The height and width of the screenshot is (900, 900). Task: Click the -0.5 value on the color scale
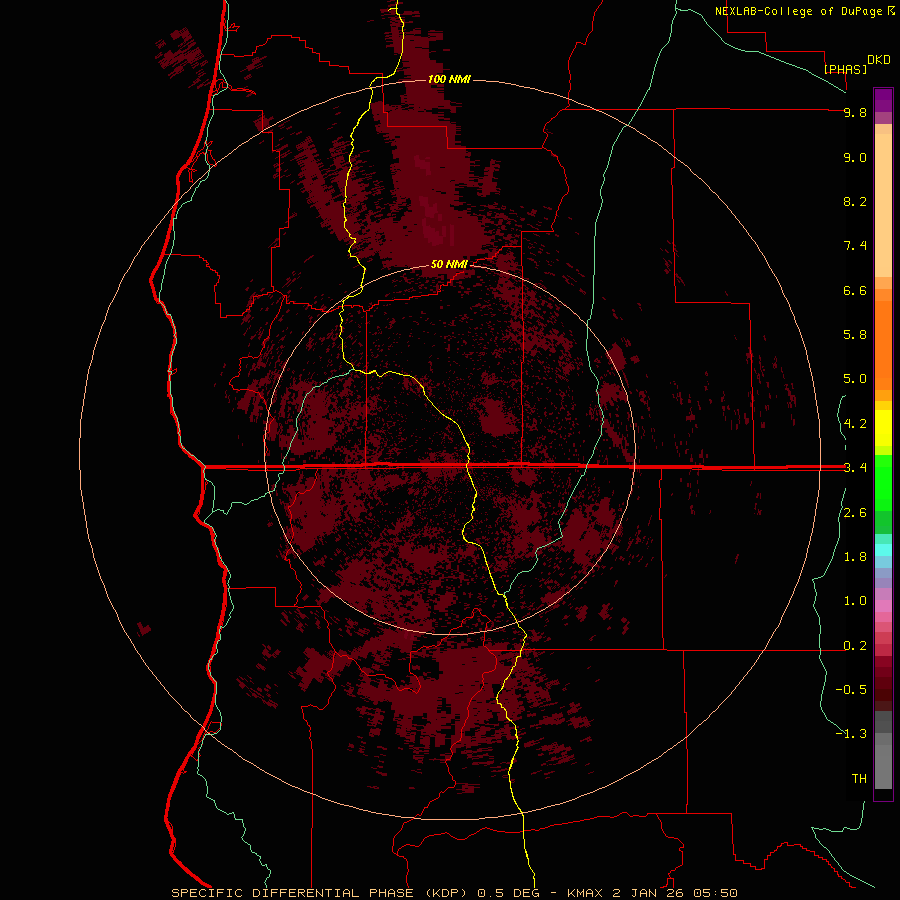pos(851,689)
